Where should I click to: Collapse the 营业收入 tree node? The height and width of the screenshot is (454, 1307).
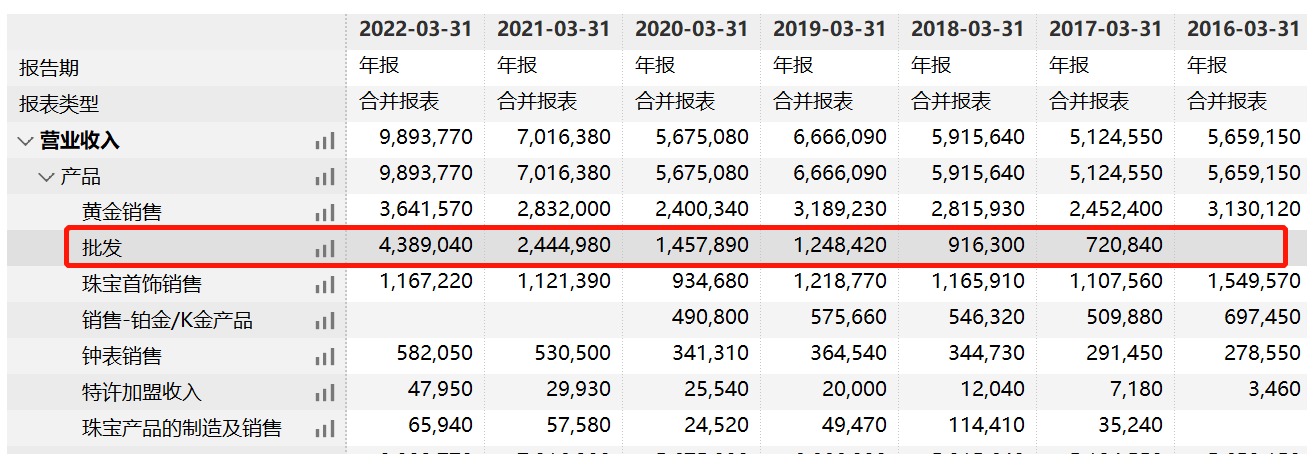pyautogui.click(x=25, y=141)
